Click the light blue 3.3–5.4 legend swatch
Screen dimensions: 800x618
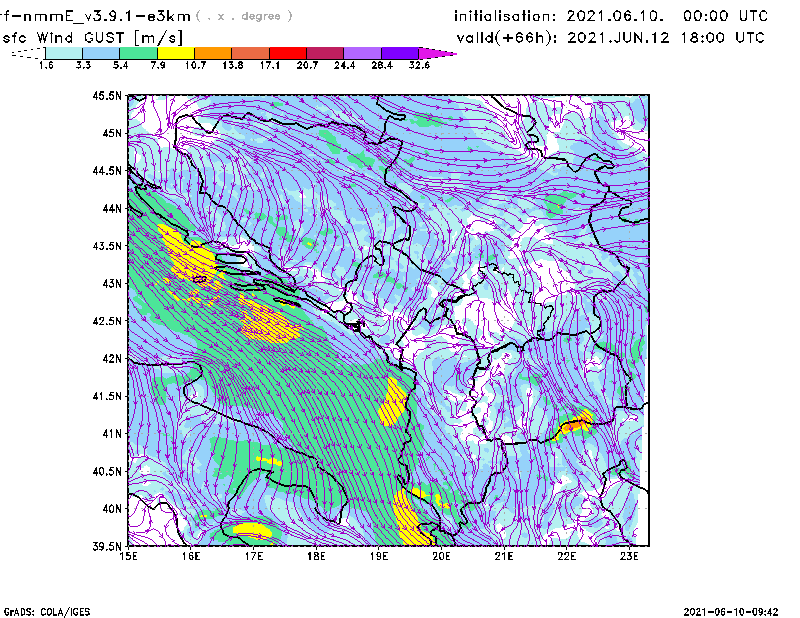coord(101,53)
